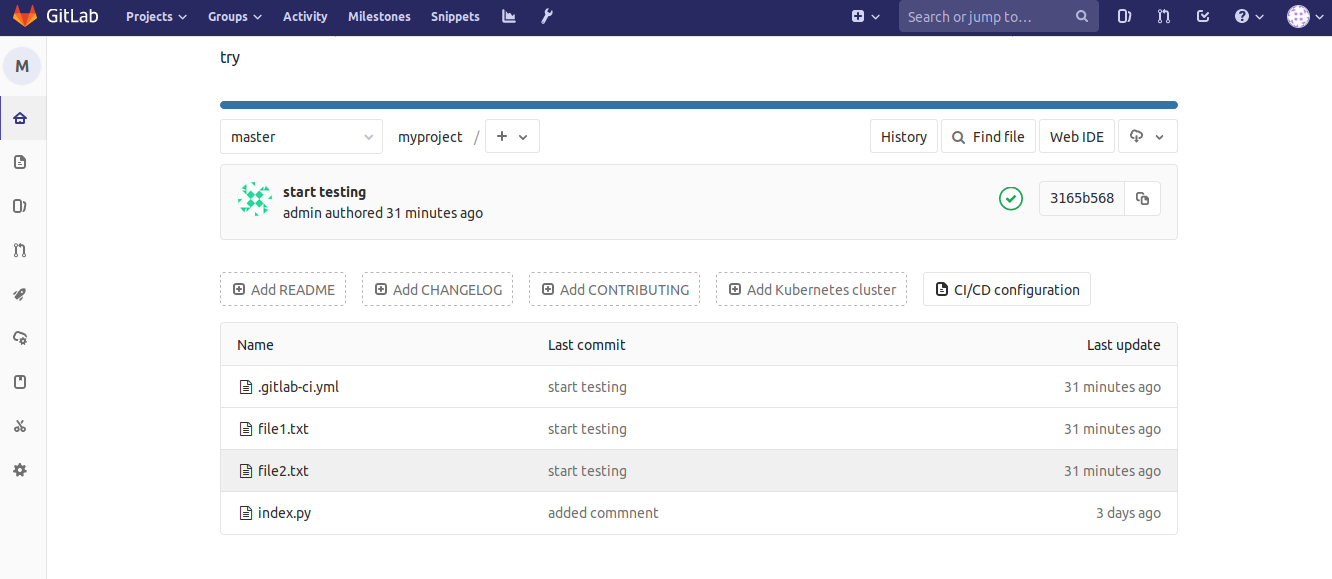
Task: Open Repository file icon in sidebar
Action: (20, 162)
